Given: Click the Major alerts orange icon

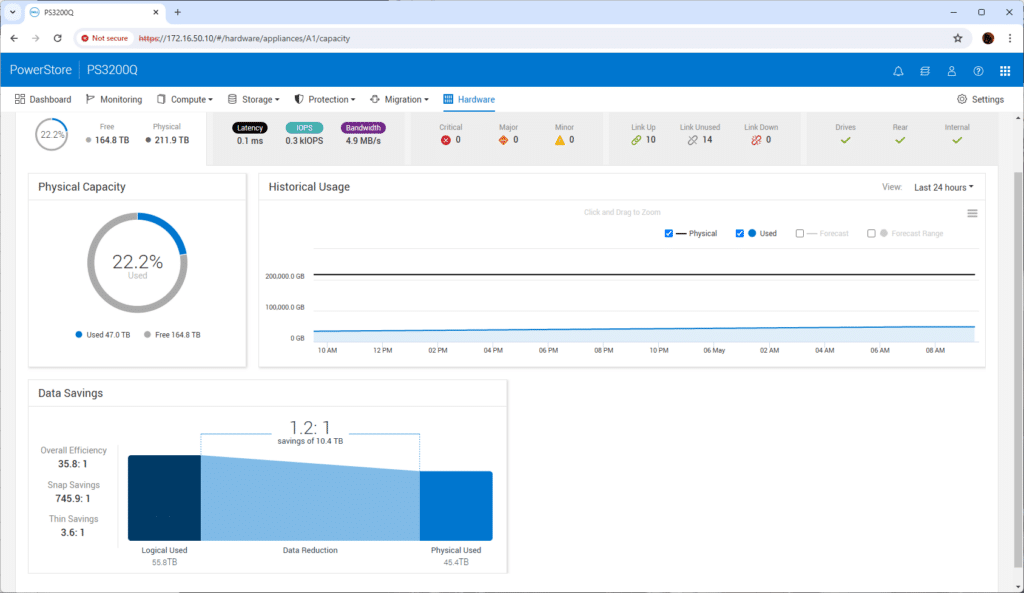Looking at the screenshot, I should pyautogui.click(x=503, y=140).
